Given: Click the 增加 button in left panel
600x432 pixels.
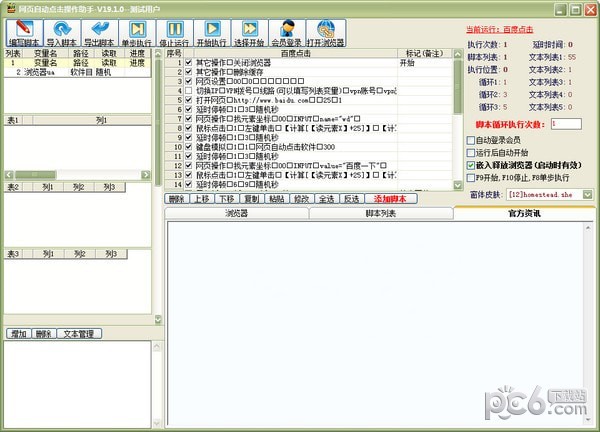Looking at the screenshot, I should (19, 334).
